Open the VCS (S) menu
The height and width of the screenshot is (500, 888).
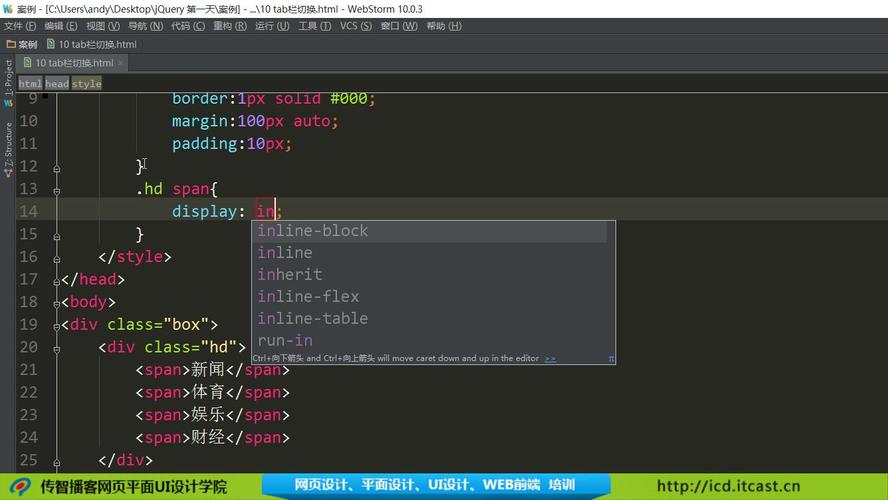coord(356,26)
